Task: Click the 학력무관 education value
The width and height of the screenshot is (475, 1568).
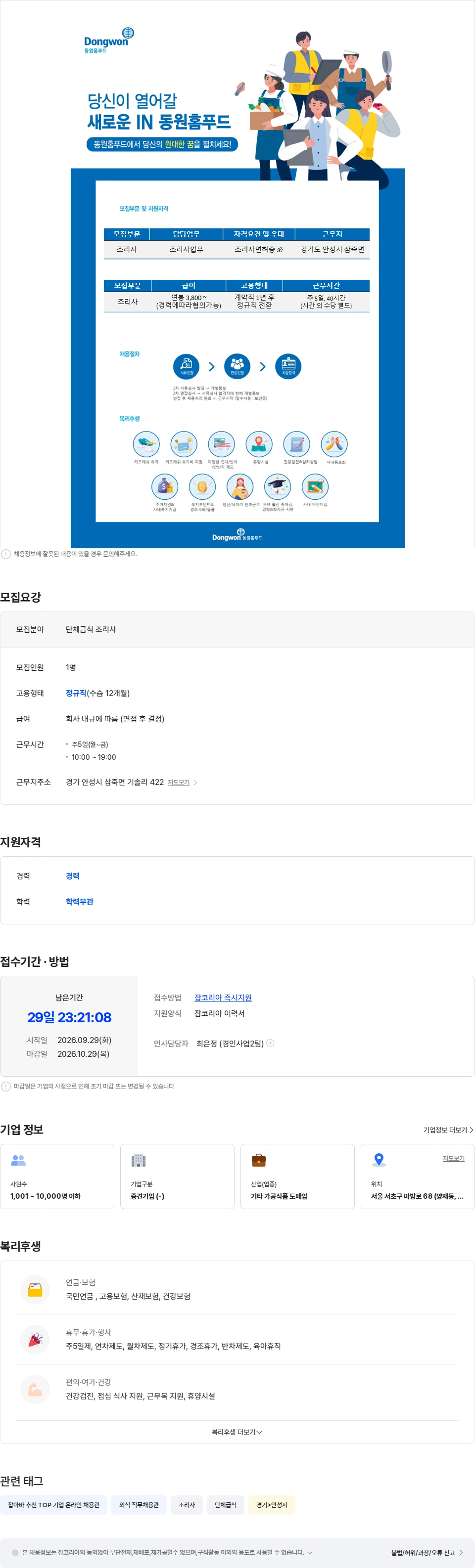Action: (80, 902)
